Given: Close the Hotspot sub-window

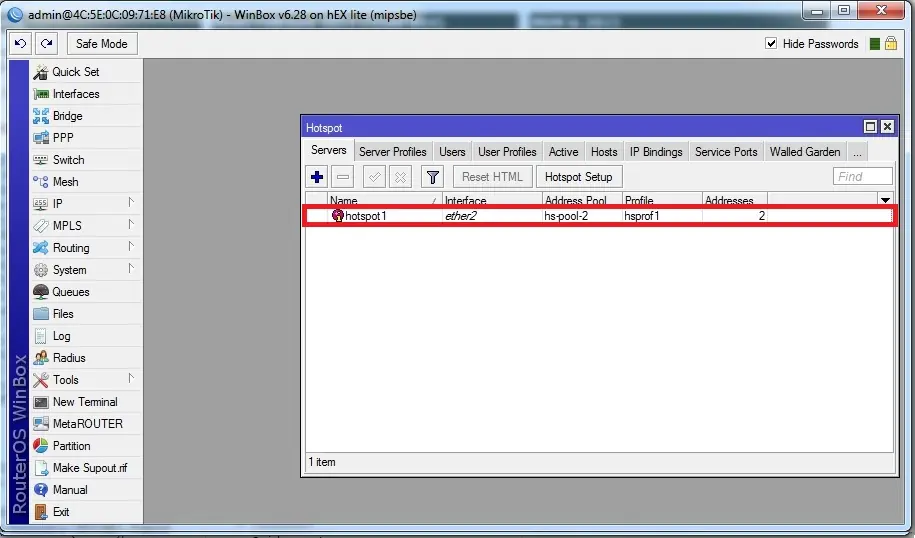Looking at the screenshot, I should coord(888,127).
